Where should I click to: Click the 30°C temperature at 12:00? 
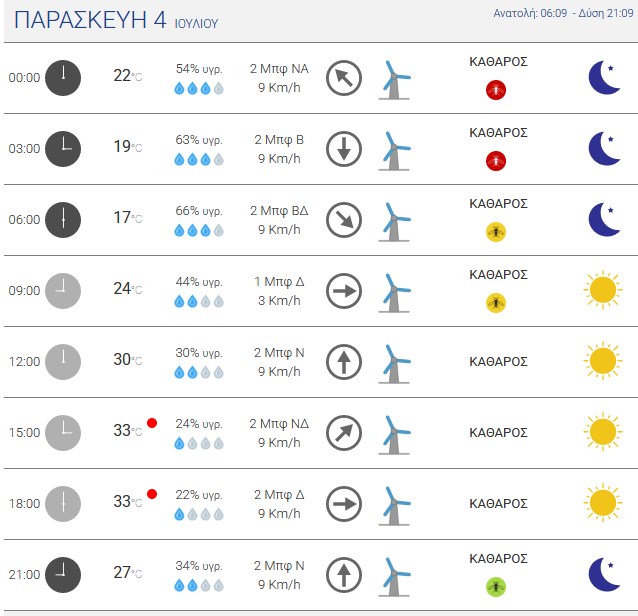128,360
